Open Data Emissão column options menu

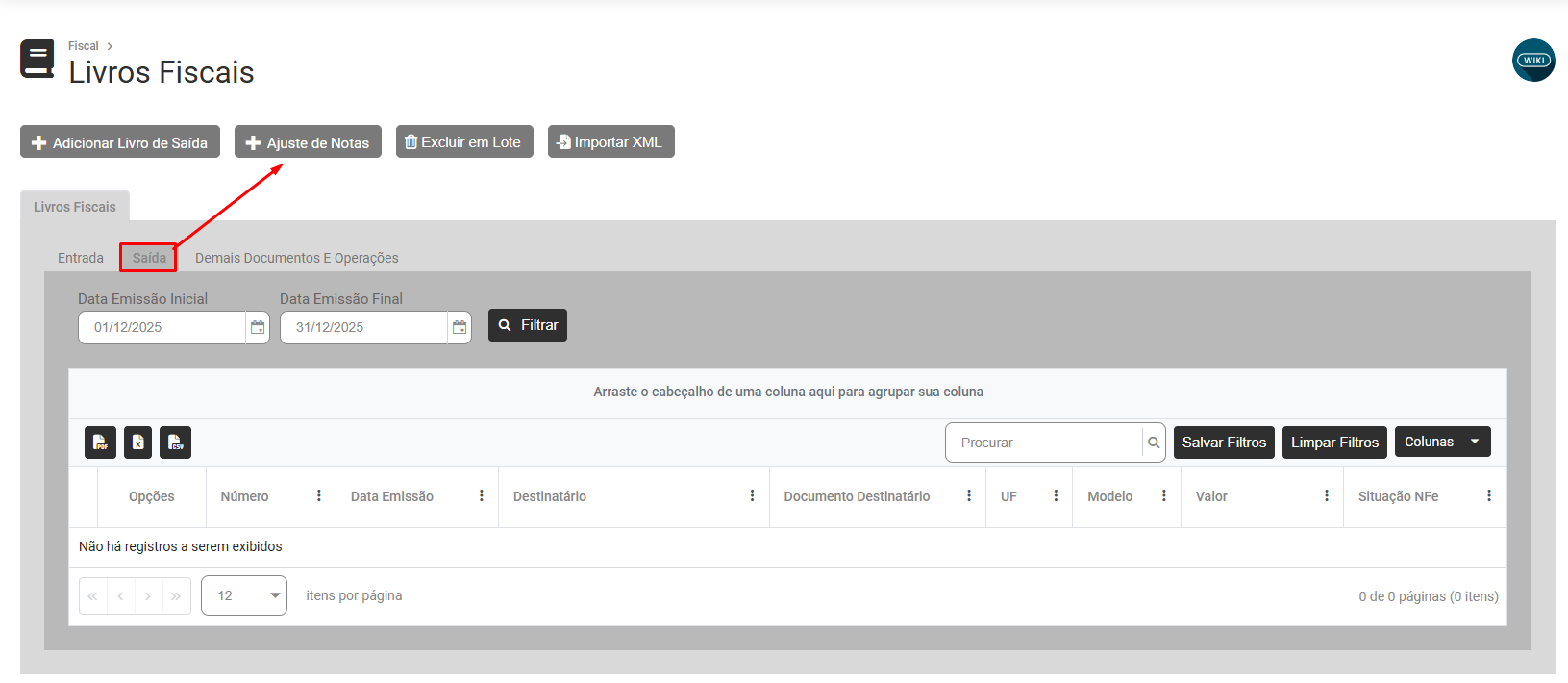pyautogui.click(x=482, y=496)
